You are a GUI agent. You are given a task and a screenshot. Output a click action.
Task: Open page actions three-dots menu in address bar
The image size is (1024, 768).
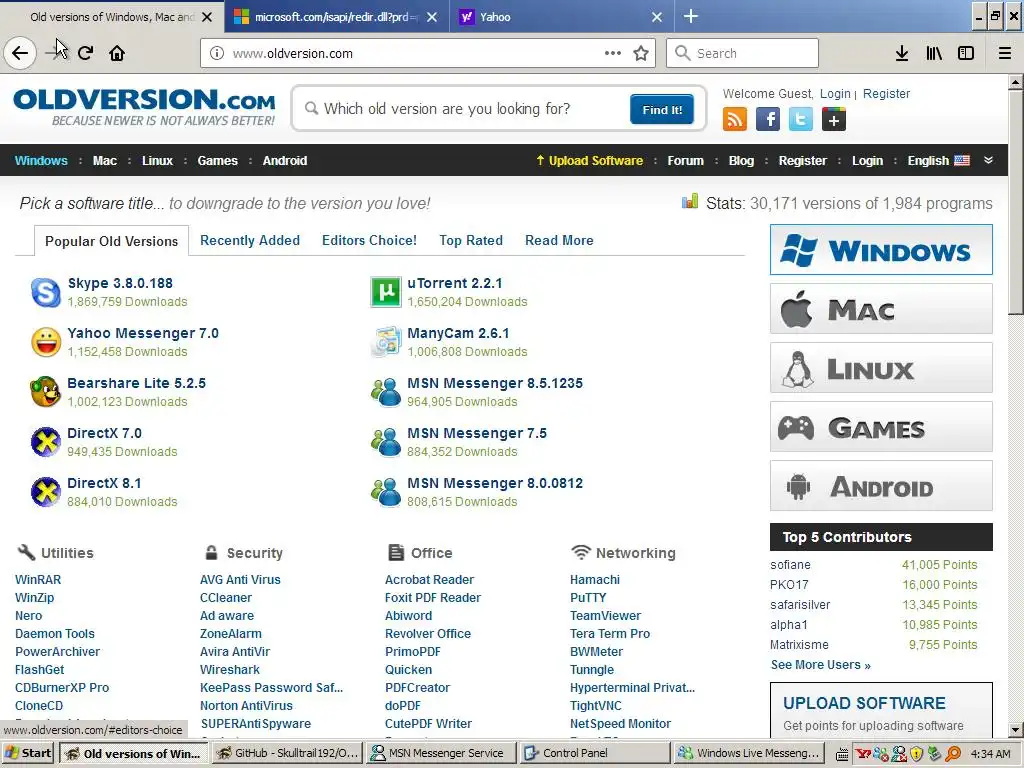613,53
